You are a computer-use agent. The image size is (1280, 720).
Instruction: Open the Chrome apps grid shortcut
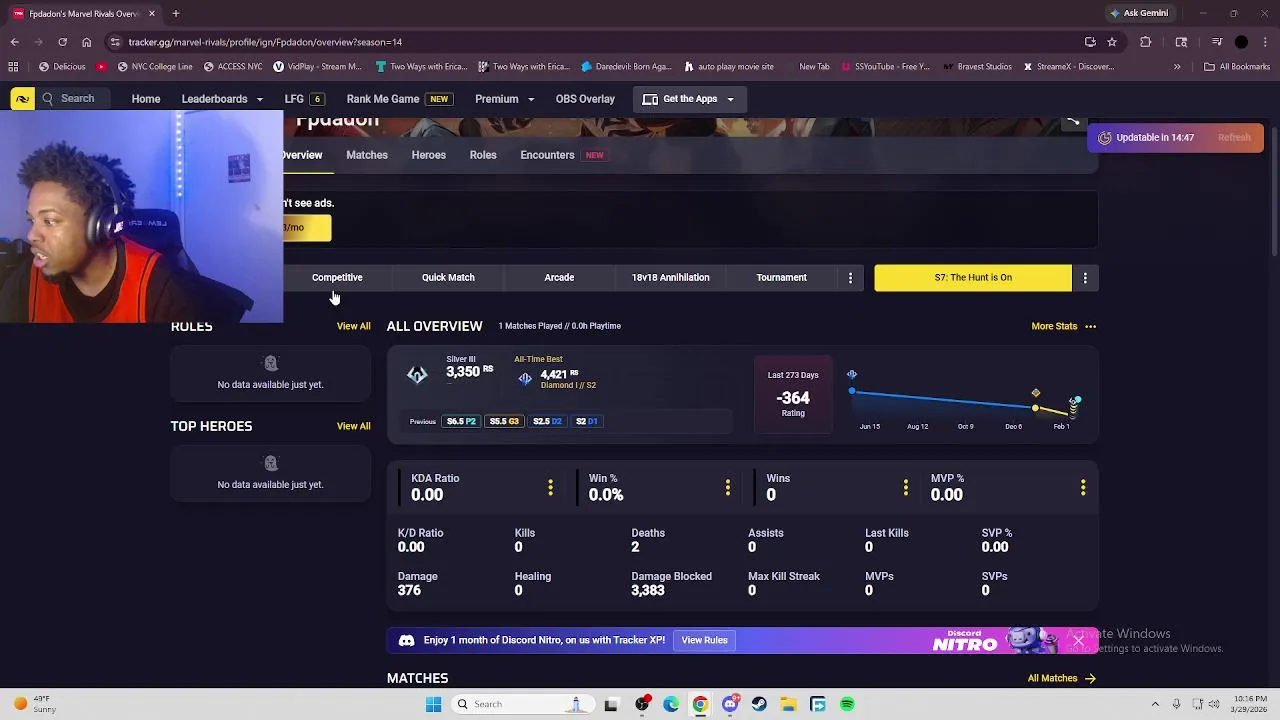tap(13, 67)
